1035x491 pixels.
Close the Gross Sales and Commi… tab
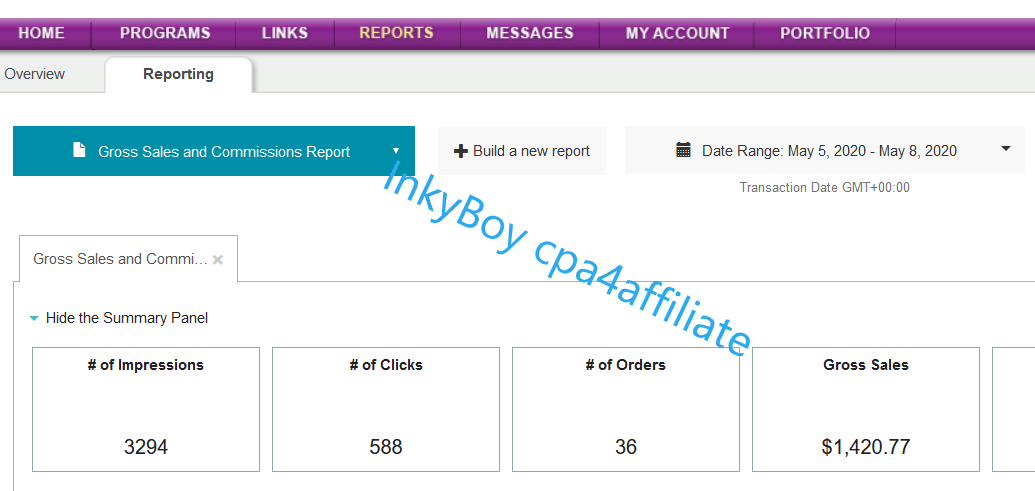click(218, 260)
